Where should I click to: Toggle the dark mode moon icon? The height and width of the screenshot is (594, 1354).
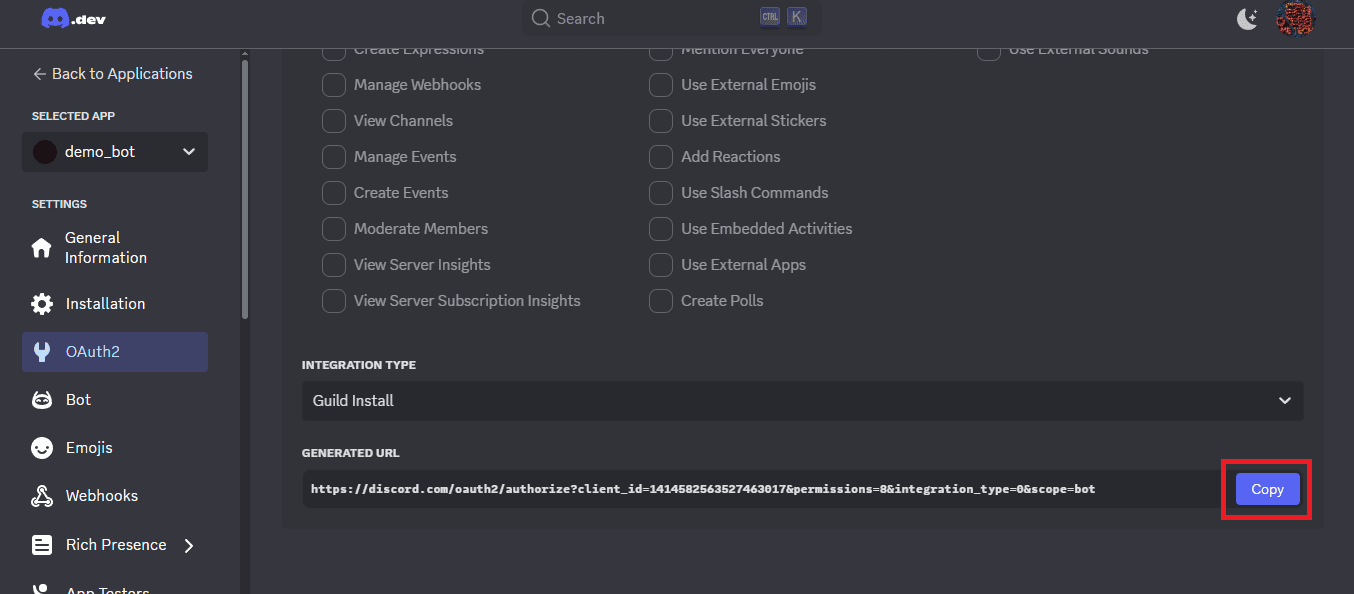[1247, 18]
